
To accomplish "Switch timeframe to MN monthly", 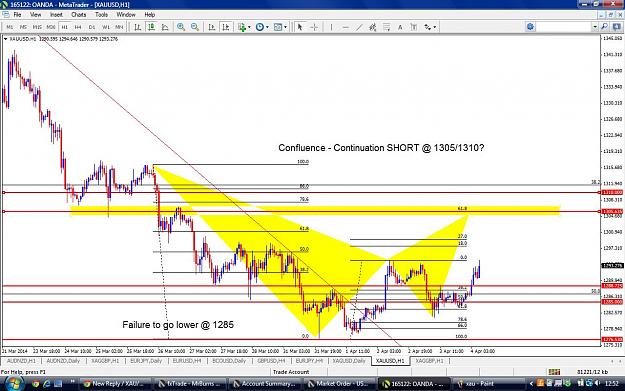I will click(x=119, y=27).
